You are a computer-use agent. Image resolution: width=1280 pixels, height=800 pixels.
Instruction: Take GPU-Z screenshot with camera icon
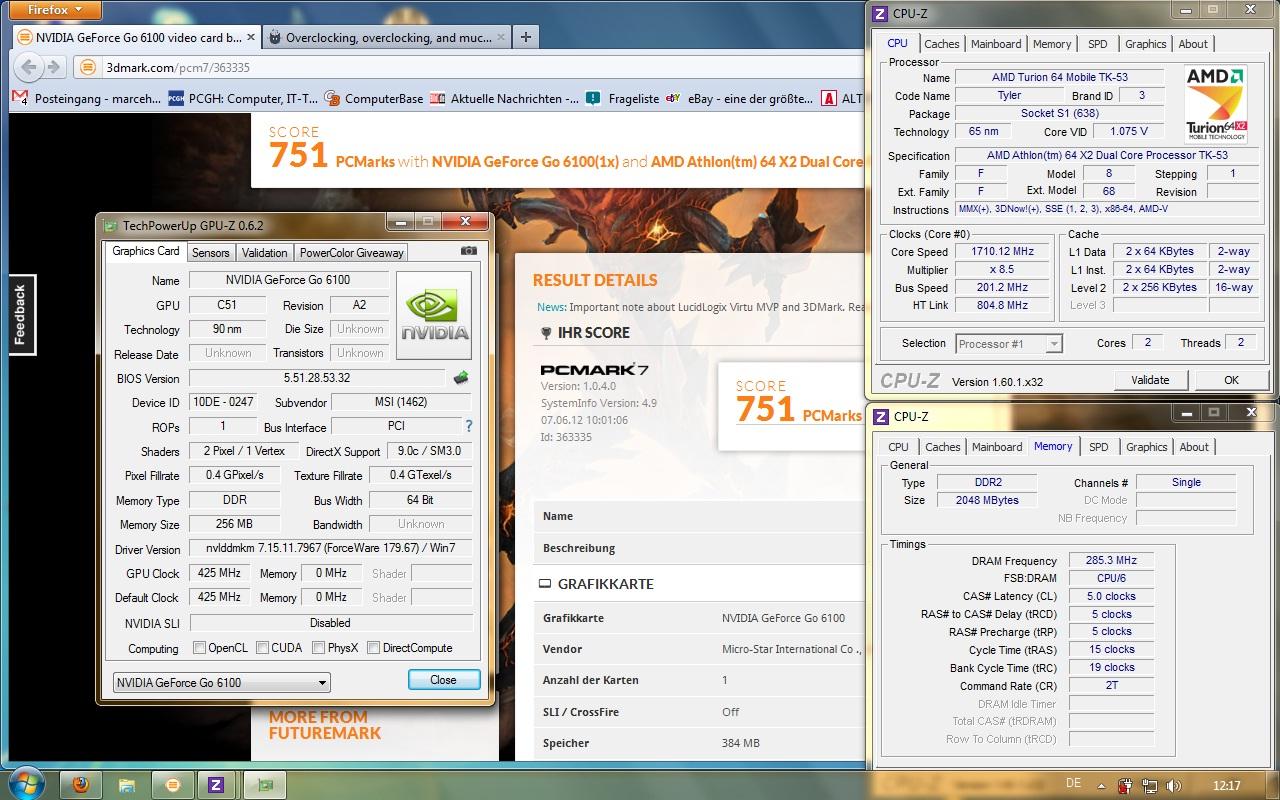(x=468, y=252)
